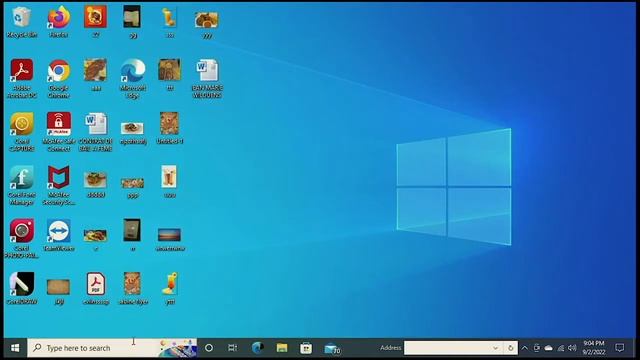Viewport: 640px width, 360px height.
Task: Open the clock showing 9:04 PM
Action: pyautogui.click(x=594, y=348)
